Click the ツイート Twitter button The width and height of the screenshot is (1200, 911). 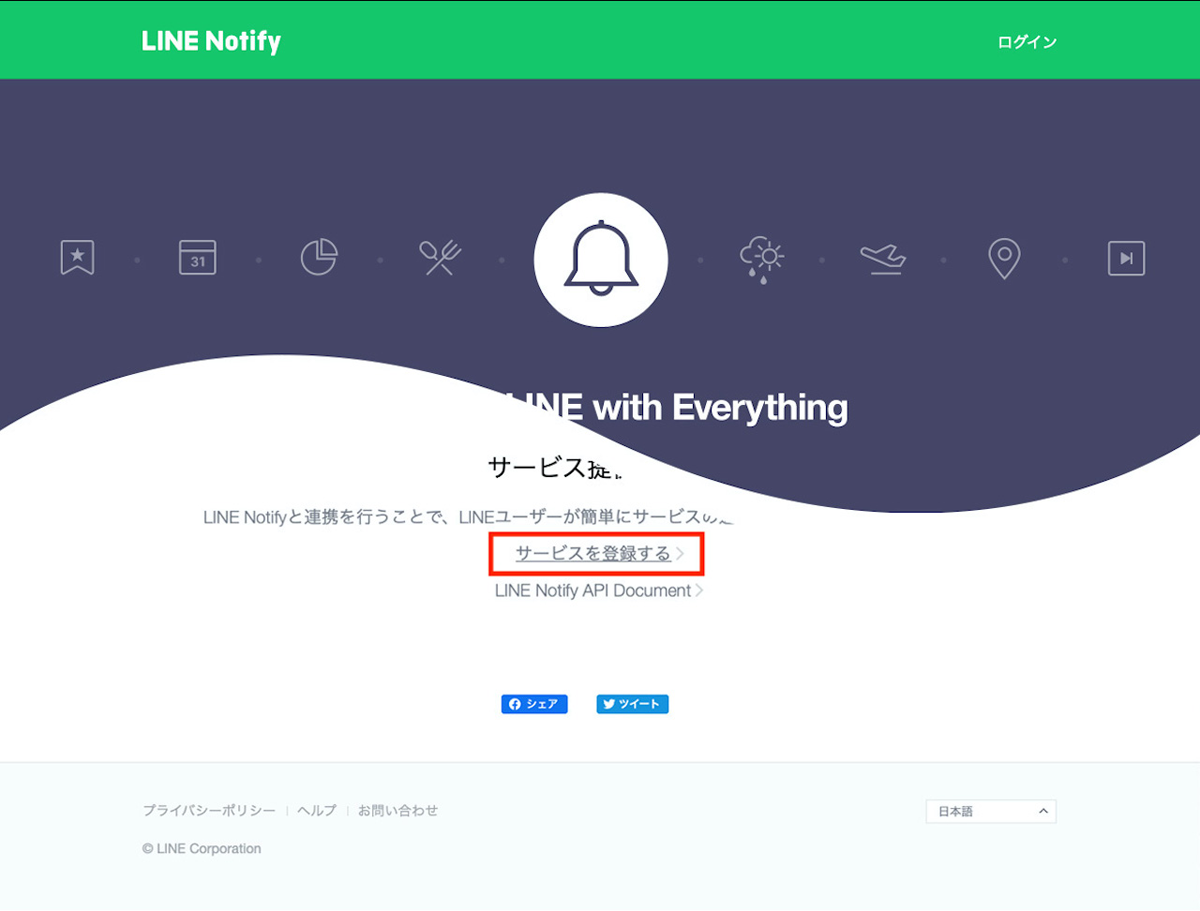click(633, 704)
